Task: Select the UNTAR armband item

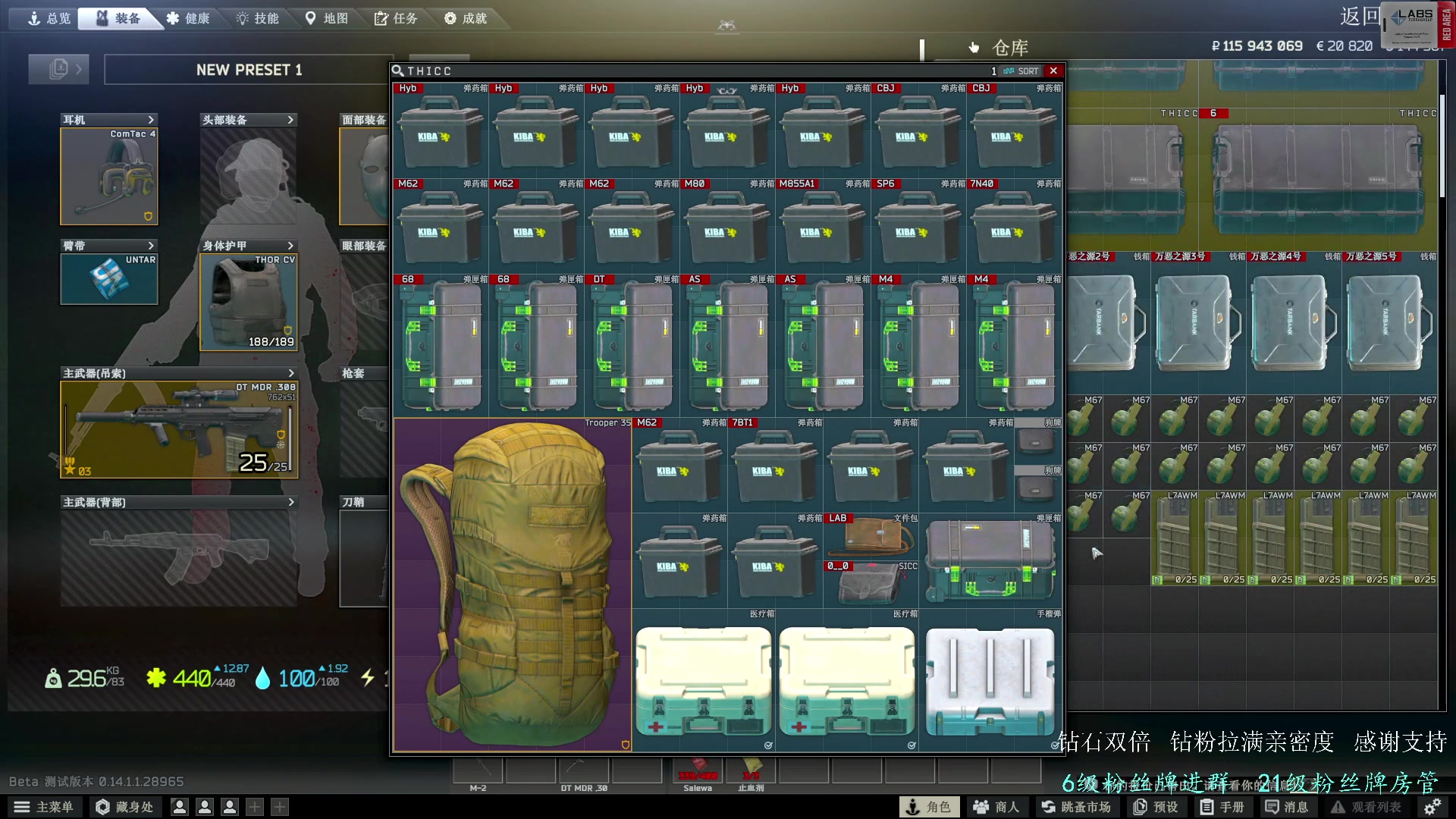Action: [x=109, y=279]
